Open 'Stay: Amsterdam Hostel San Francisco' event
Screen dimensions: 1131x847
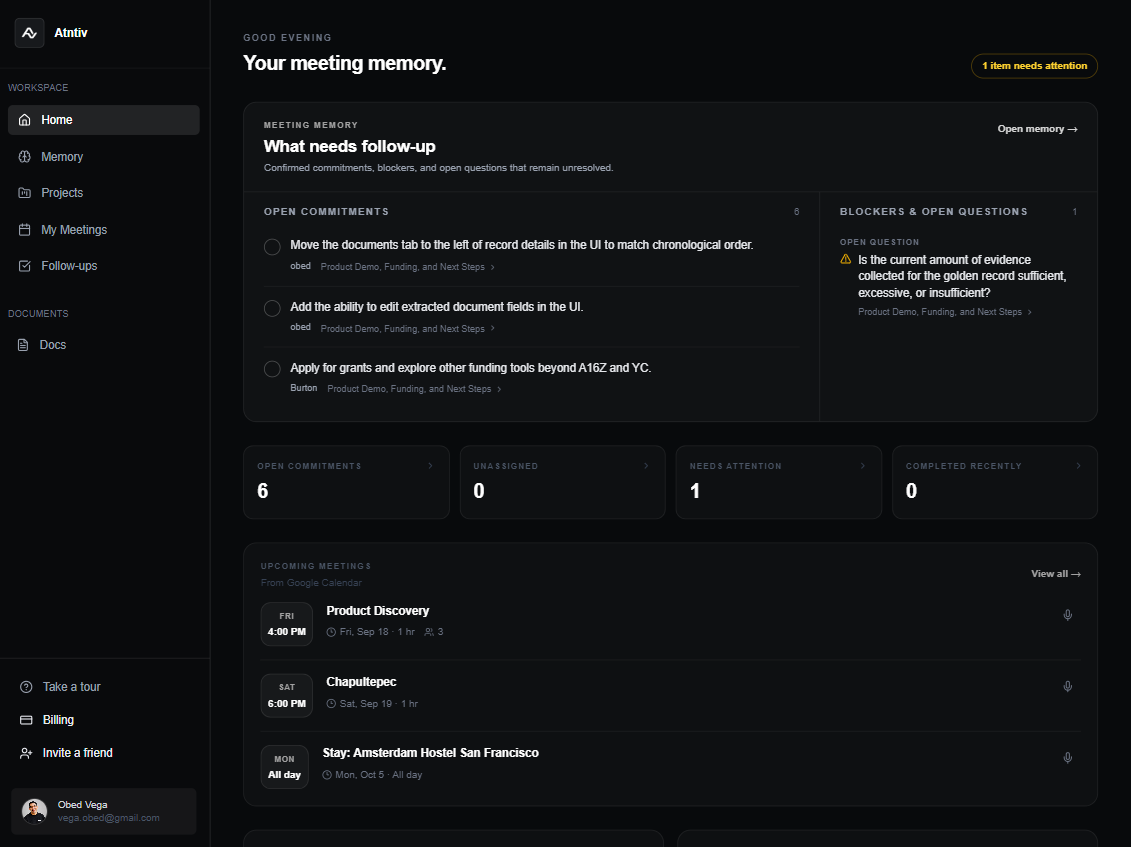click(431, 753)
